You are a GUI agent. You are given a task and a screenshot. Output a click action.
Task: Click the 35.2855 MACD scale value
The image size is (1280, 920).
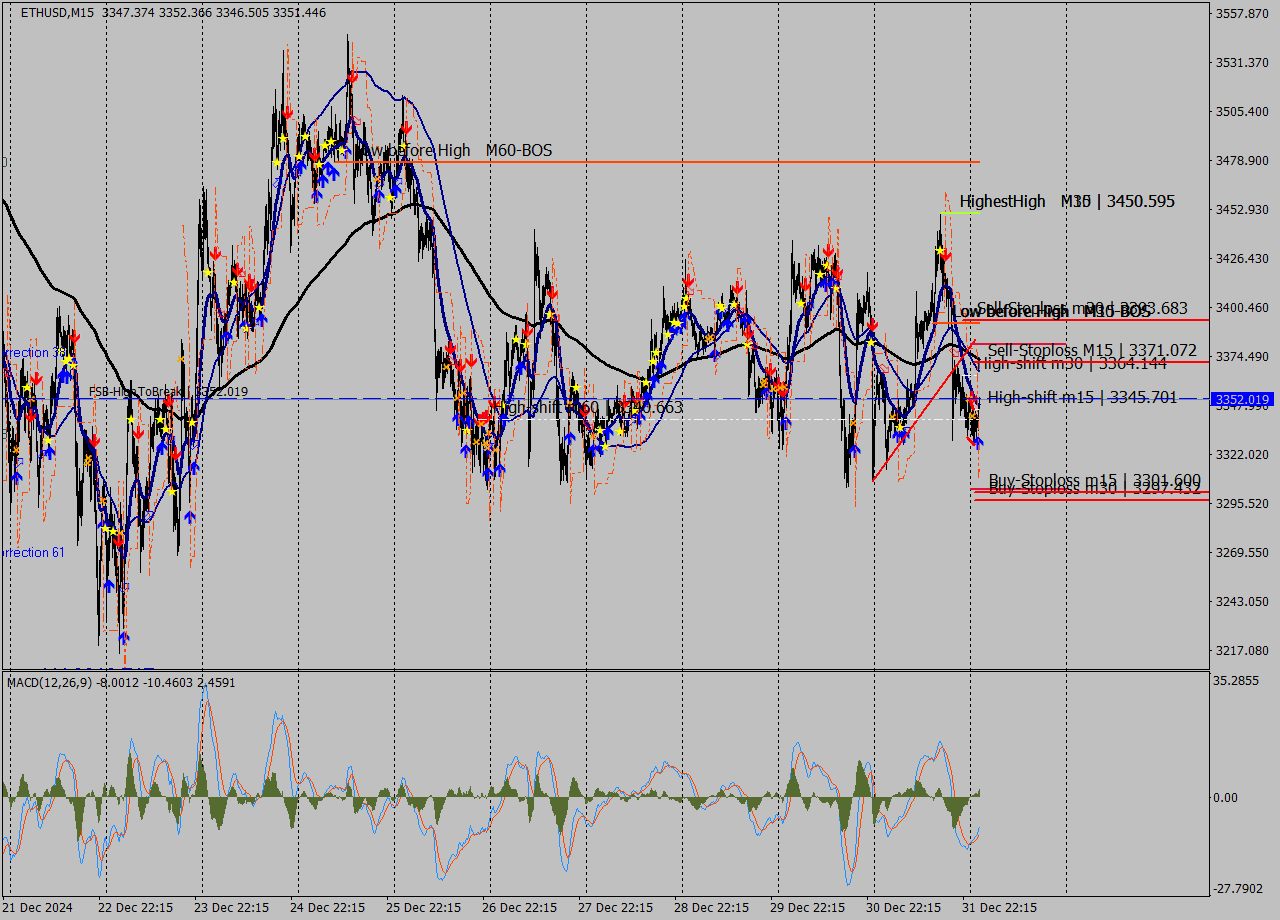[1237, 681]
